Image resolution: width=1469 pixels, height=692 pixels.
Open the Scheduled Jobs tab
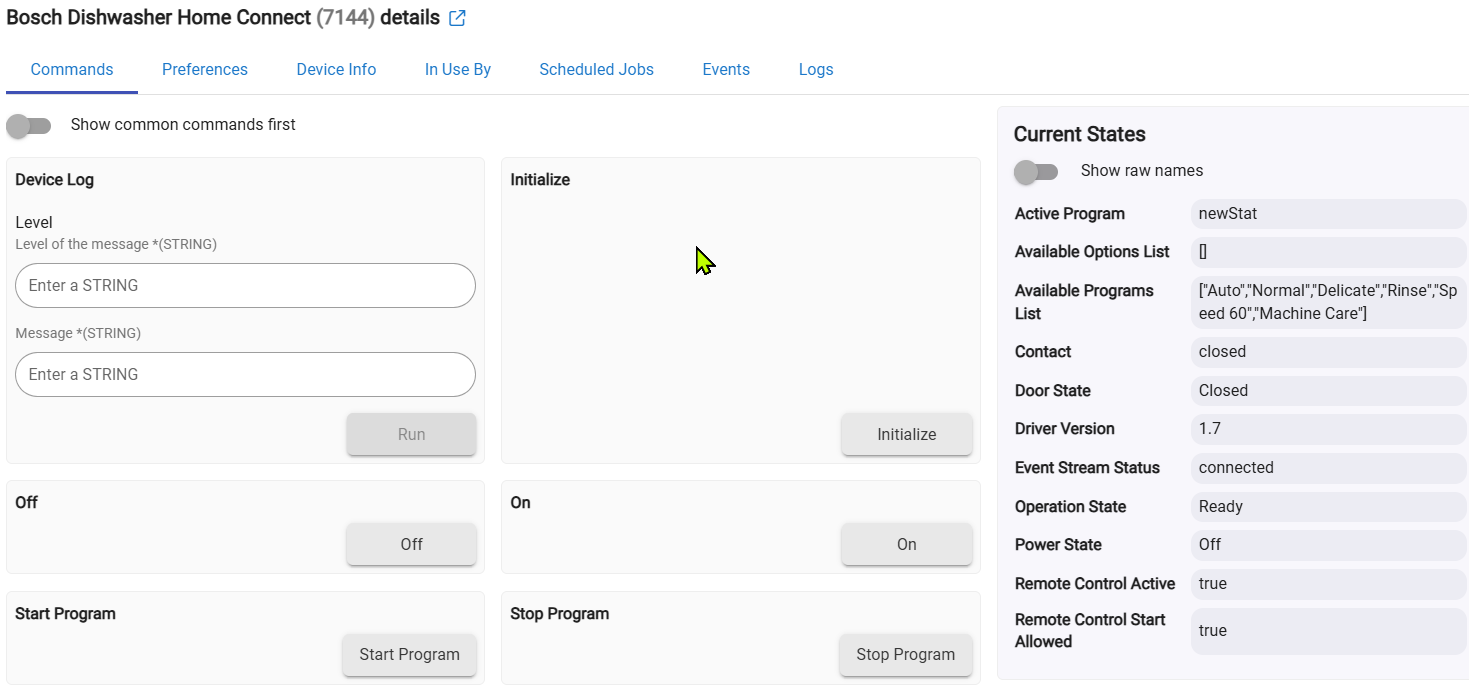click(x=596, y=70)
